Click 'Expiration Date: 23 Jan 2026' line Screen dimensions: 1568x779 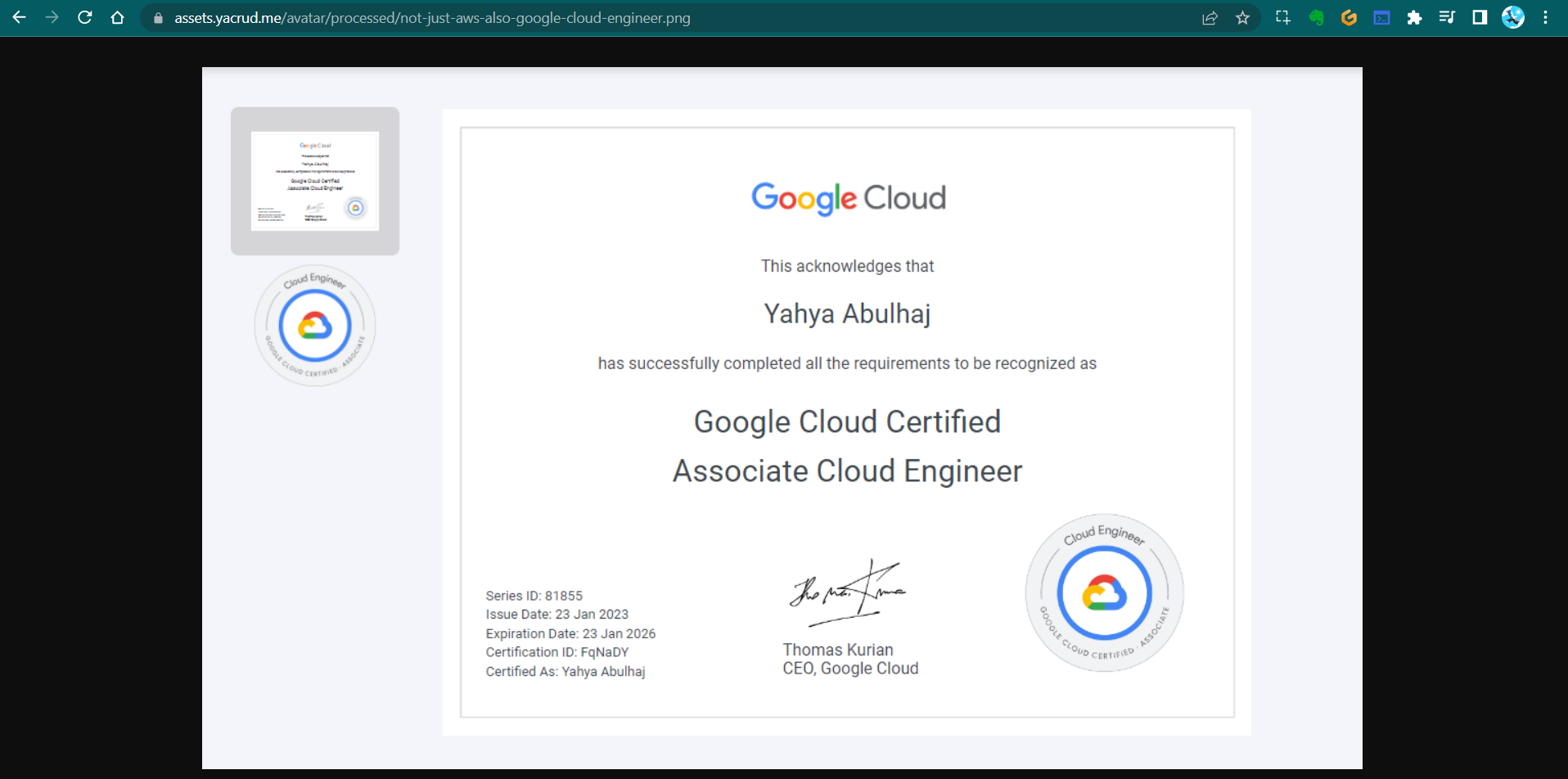[570, 633]
